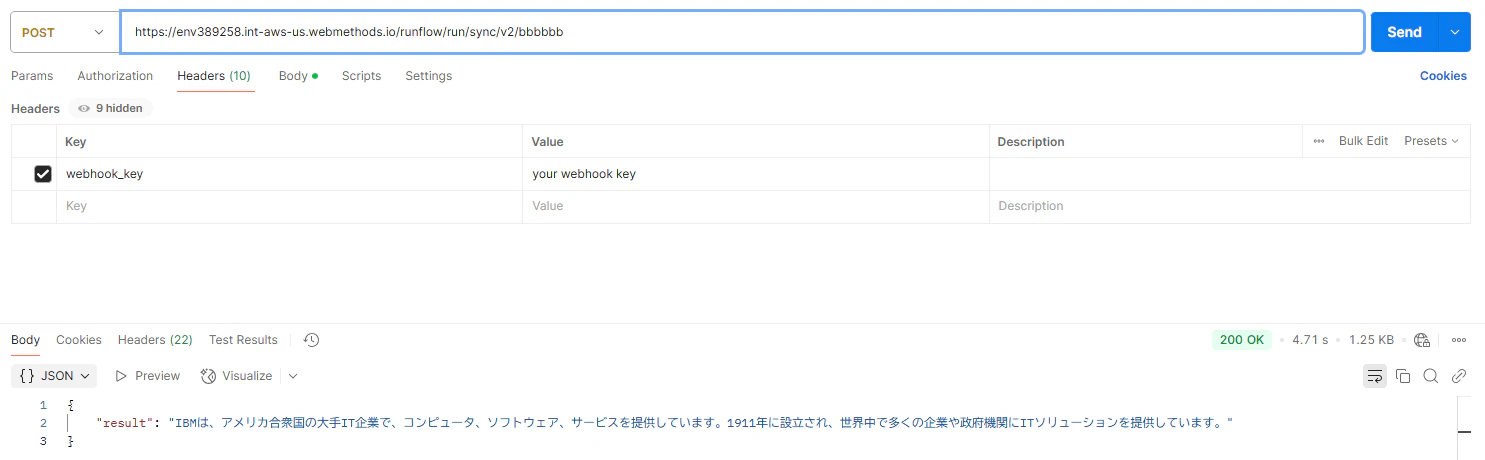
Task: Open the Settings tab
Action: [428, 76]
